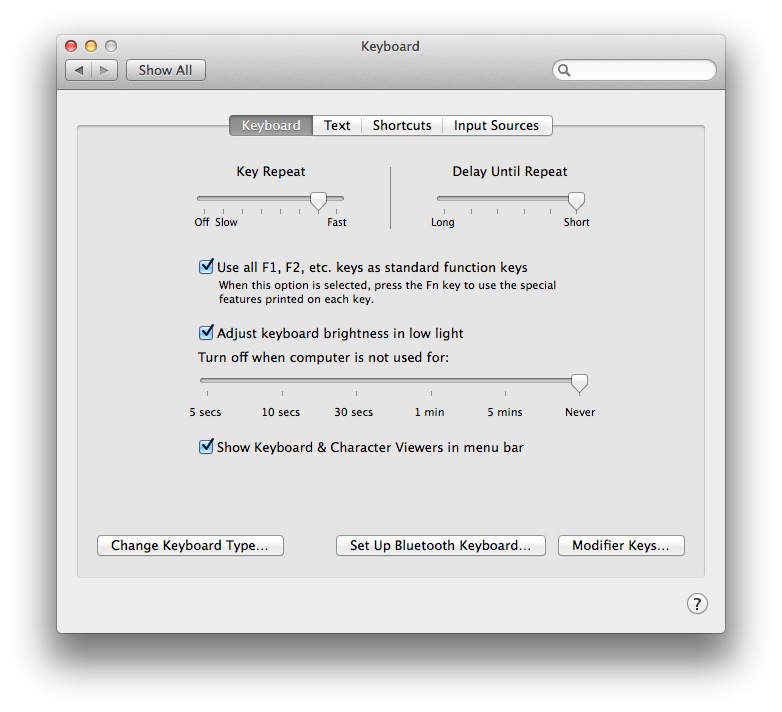Viewport: 782px width, 712px height.
Task: Click the Off label under Key Repeat
Action: point(201,222)
